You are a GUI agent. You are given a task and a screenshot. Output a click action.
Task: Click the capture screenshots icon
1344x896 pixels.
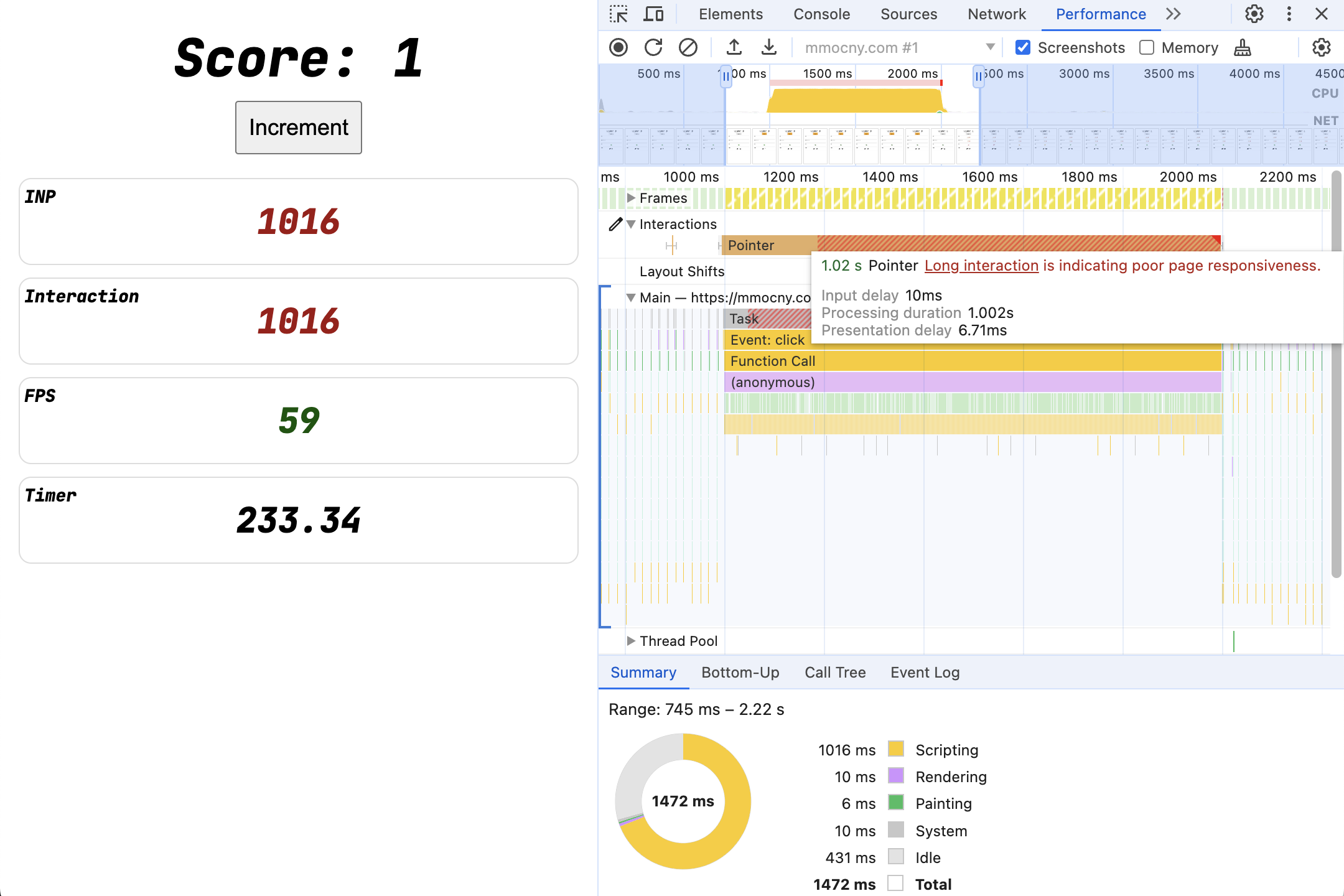click(x=1023, y=47)
